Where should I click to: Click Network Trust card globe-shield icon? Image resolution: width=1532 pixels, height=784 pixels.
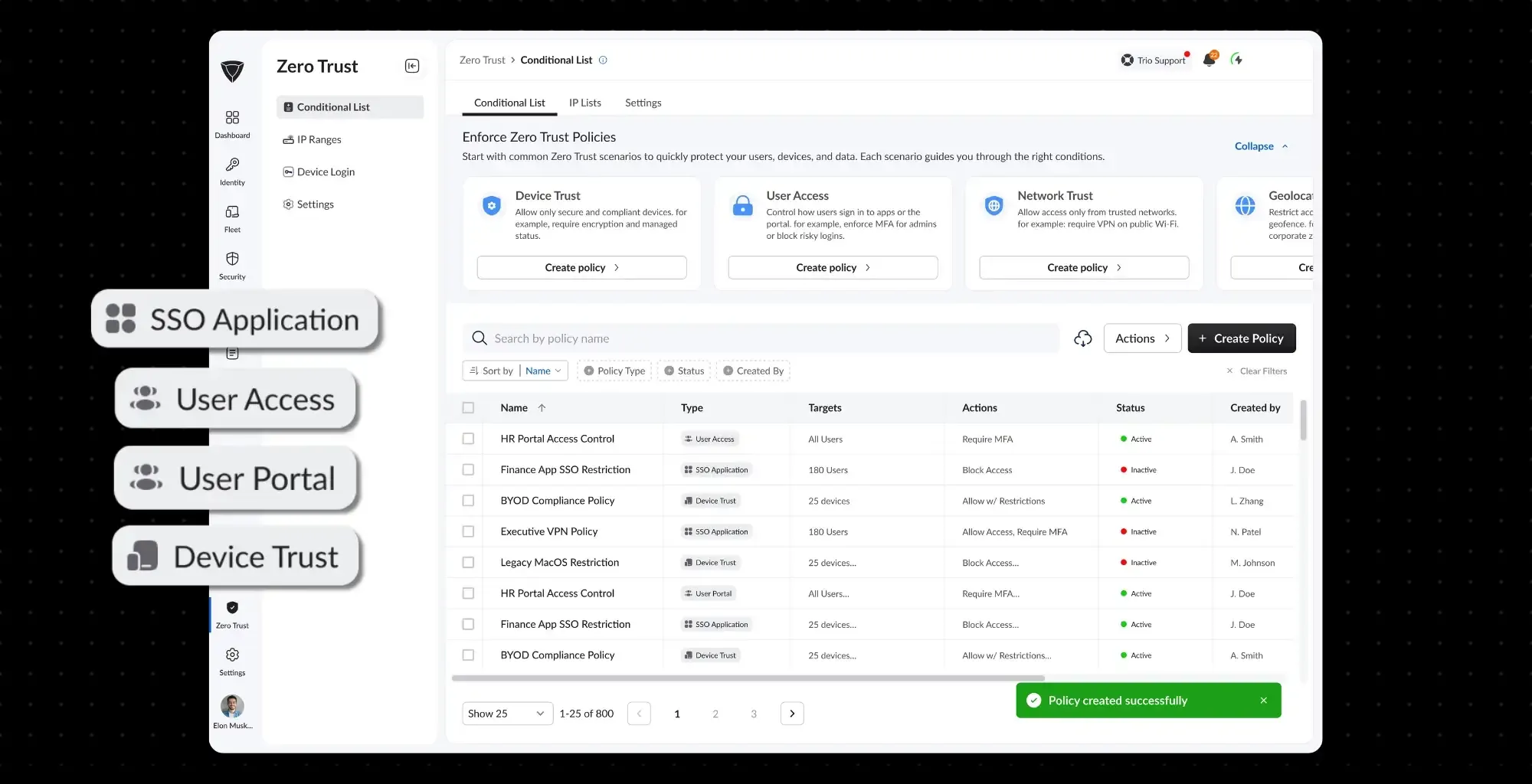(994, 205)
